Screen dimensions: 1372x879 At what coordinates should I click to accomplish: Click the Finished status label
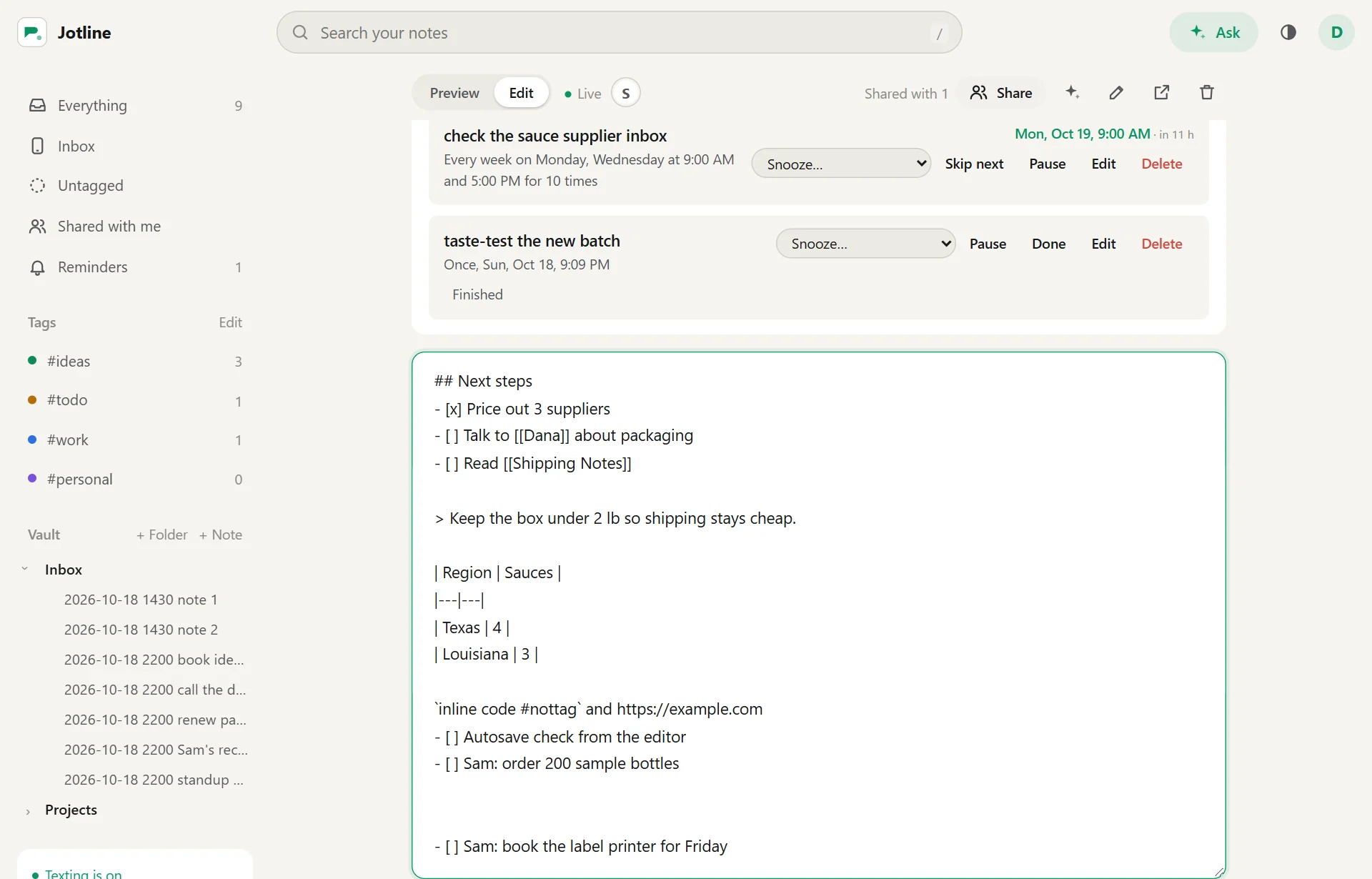coord(477,294)
